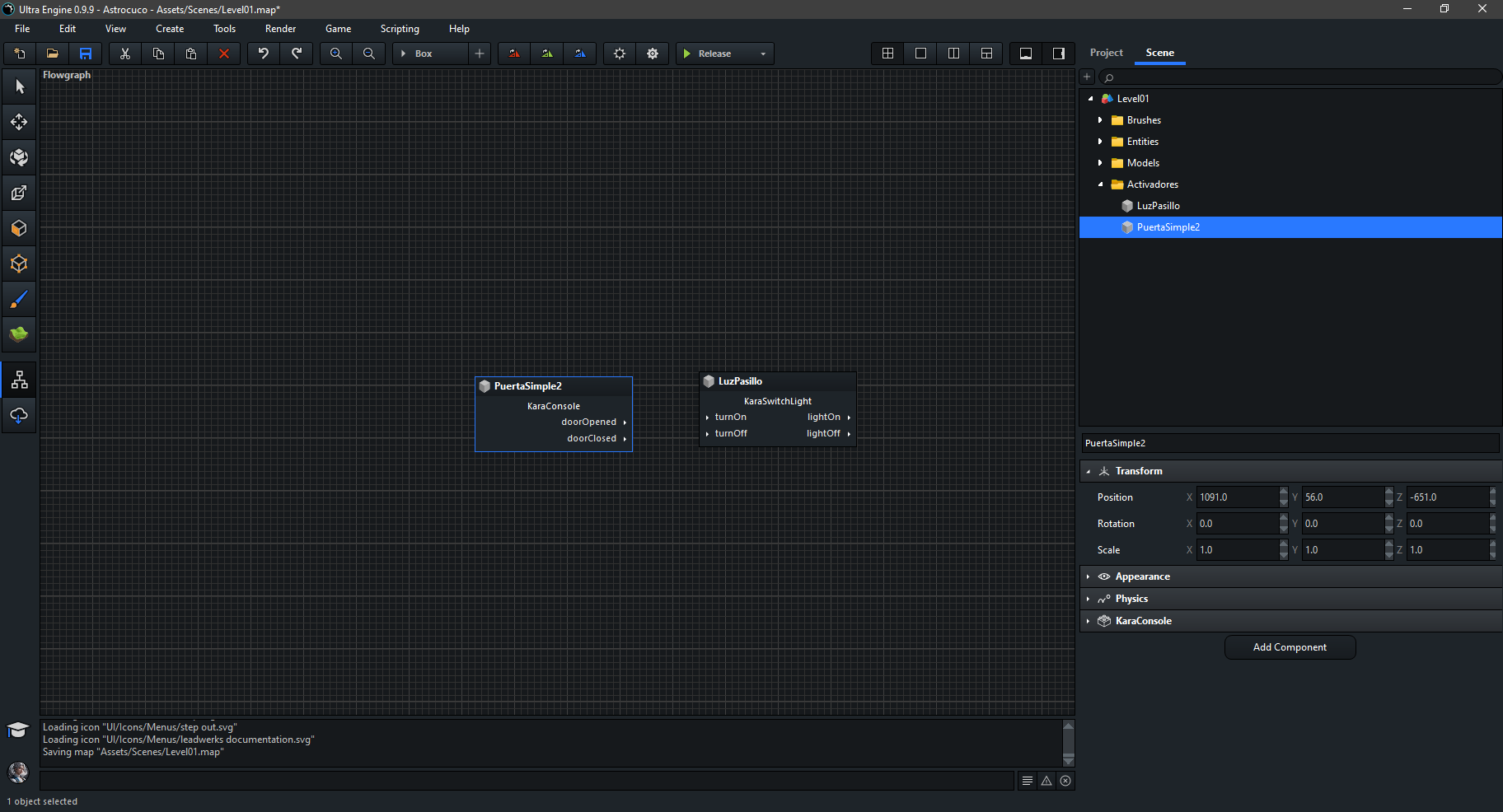
Task: Open the Release build configuration dropdown
Action: pyautogui.click(x=763, y=54)
